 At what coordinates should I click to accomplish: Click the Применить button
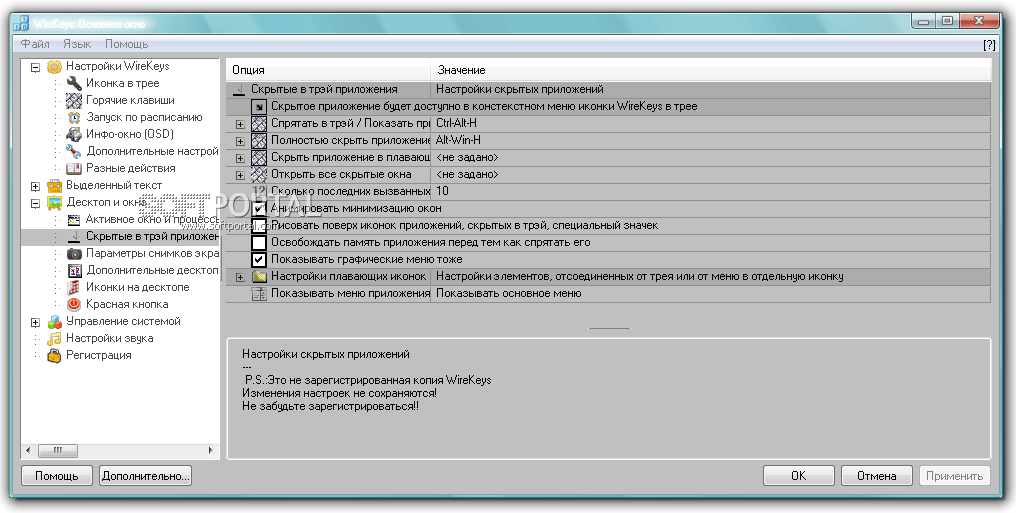pyautogui.click(x=954, y=476)
